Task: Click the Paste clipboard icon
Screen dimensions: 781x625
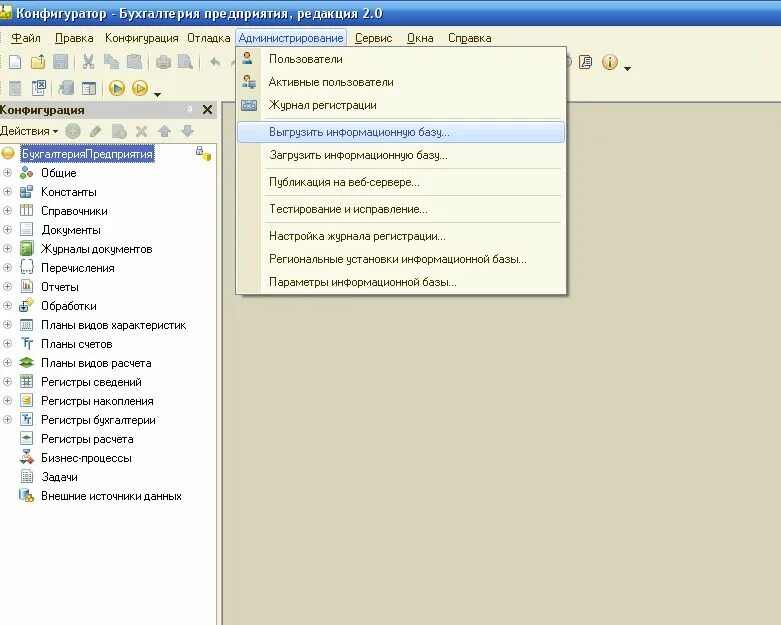Action: pyautogui.click(x=134, y=62)
